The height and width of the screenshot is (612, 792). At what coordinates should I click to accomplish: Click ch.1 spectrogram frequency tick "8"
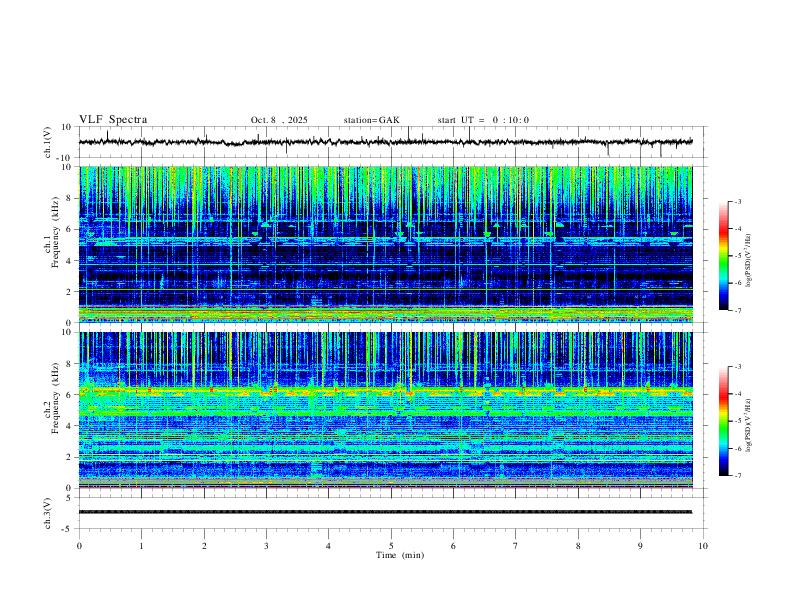coord(70,198)
